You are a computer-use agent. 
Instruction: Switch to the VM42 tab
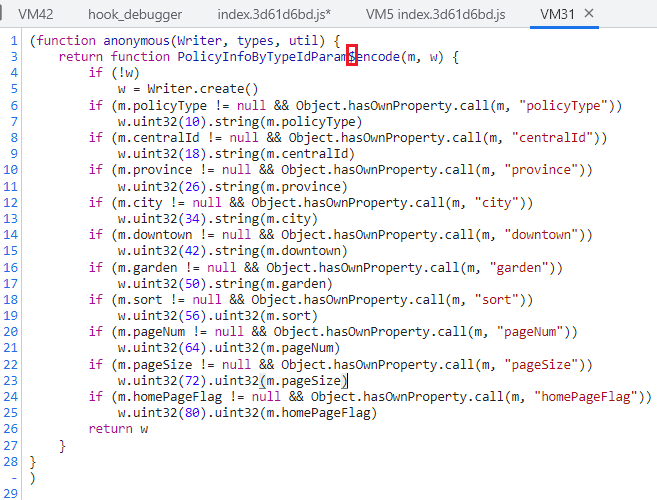tap(34, 14)
